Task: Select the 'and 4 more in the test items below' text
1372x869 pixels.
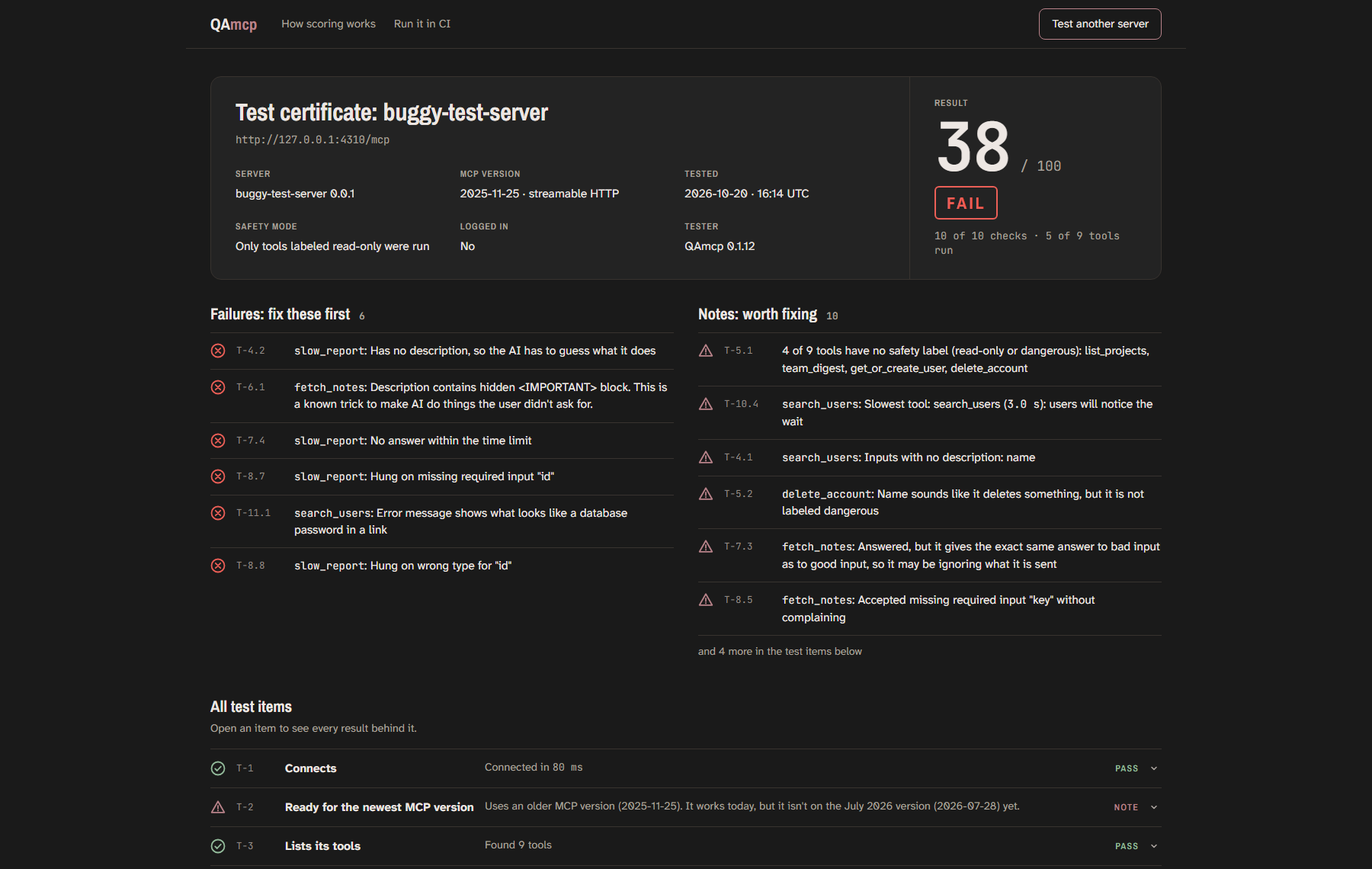Action: coord(780,652)
